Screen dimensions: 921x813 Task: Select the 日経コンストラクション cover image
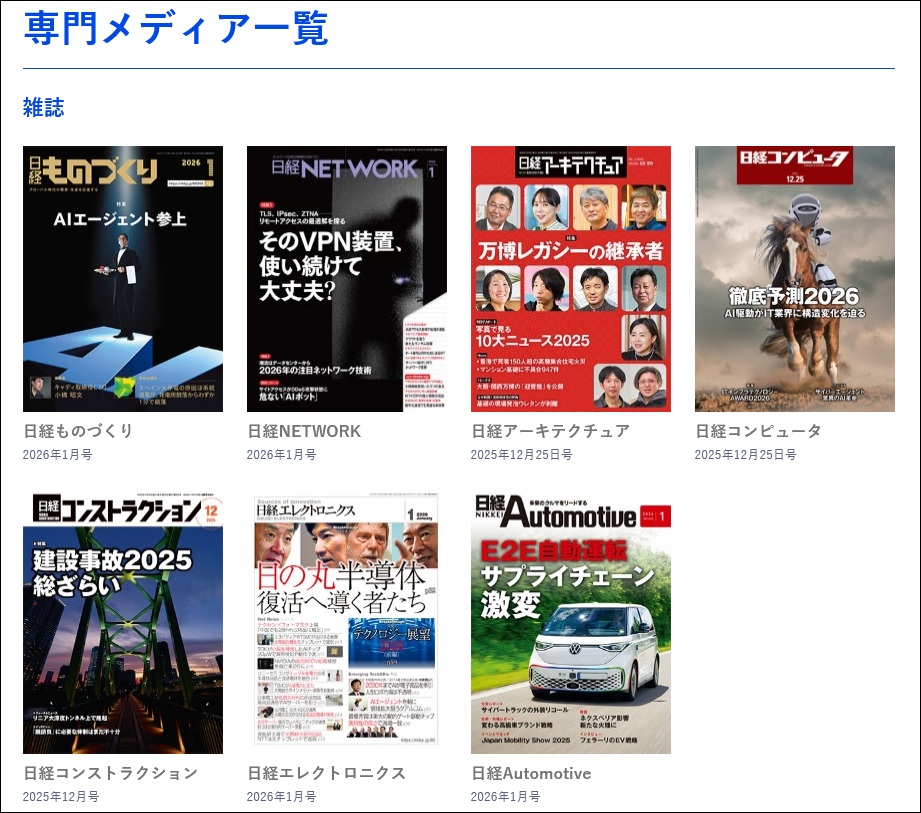click(122, 622)
